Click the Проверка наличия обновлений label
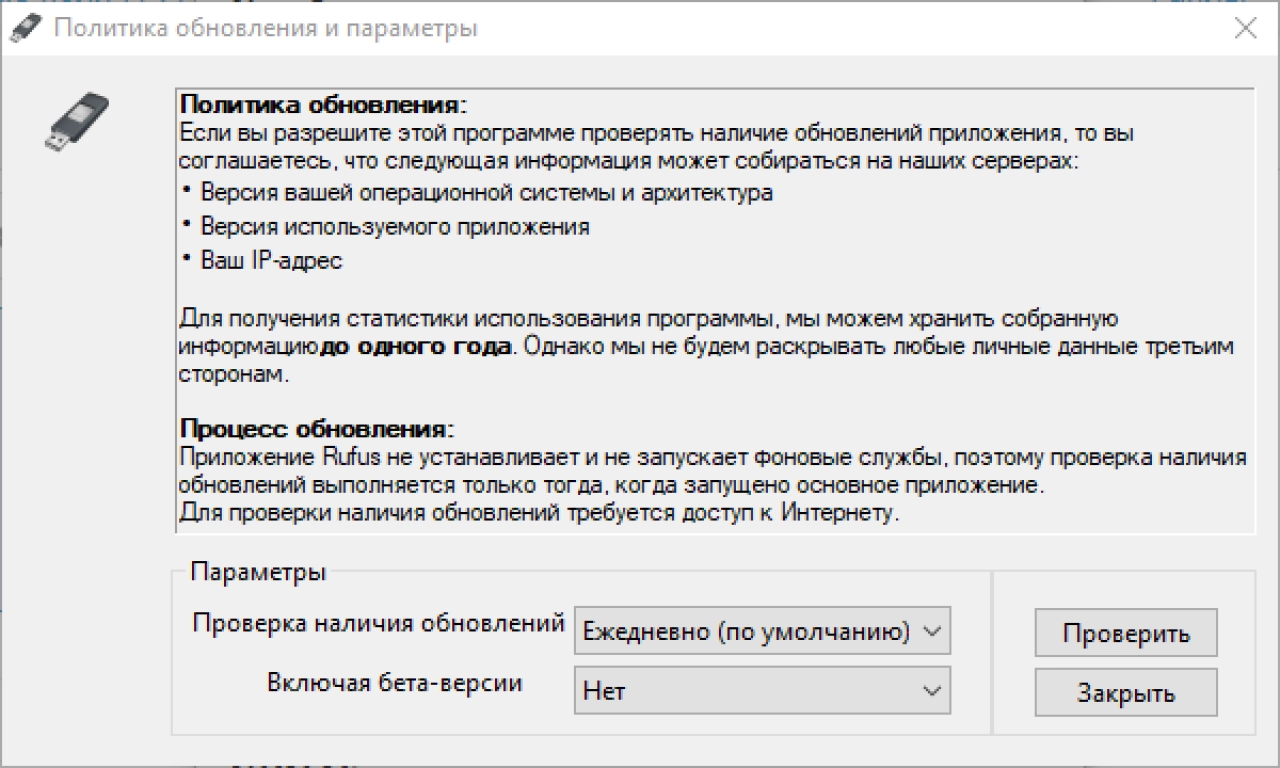1280x768 pixels. click(379, 623)
